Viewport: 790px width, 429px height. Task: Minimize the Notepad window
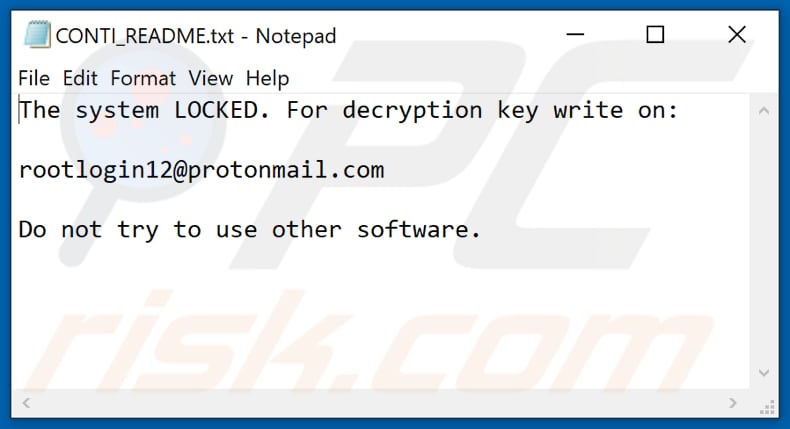pos(575,35)
